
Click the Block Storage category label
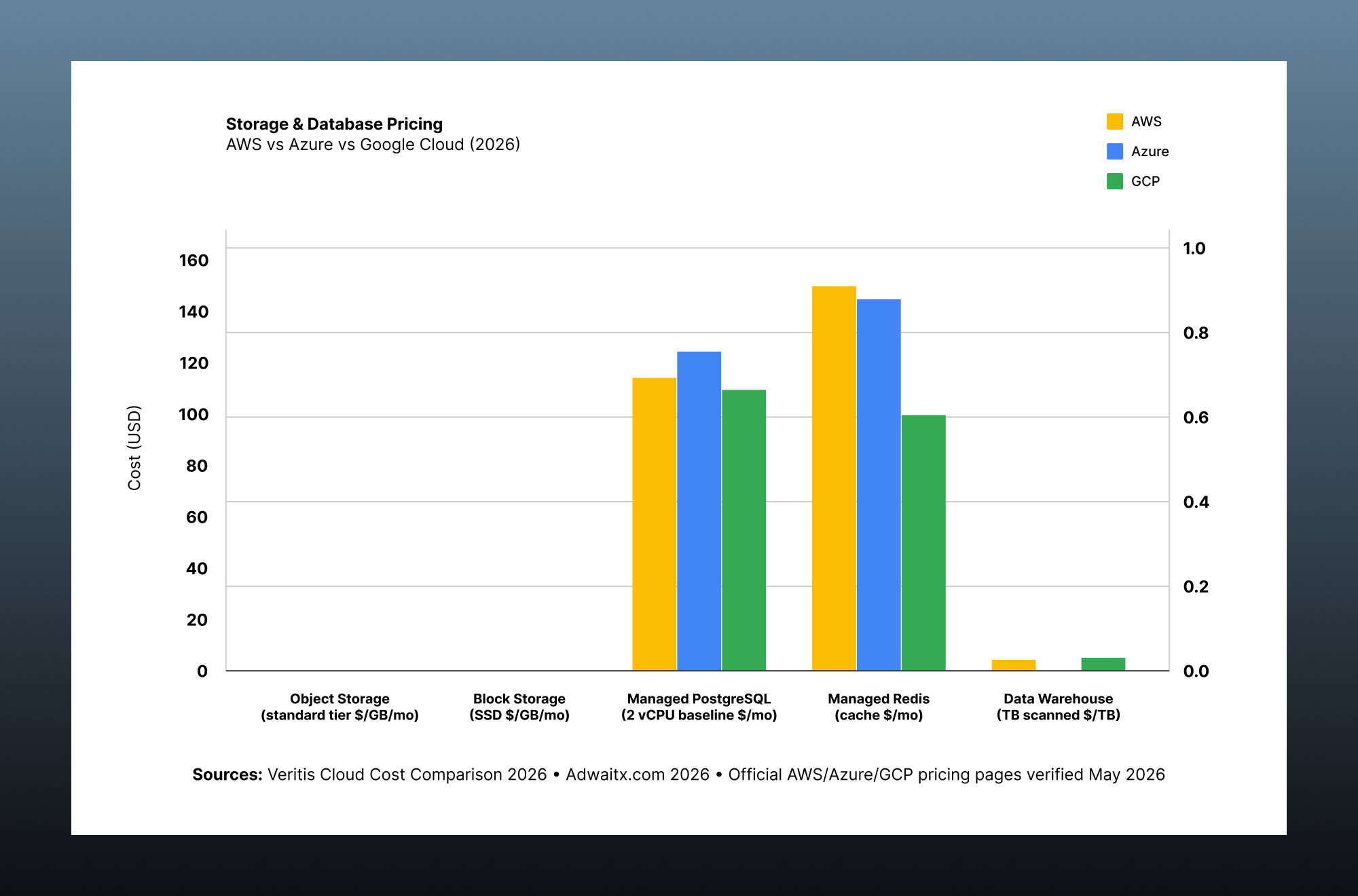(x=519, y=707)
